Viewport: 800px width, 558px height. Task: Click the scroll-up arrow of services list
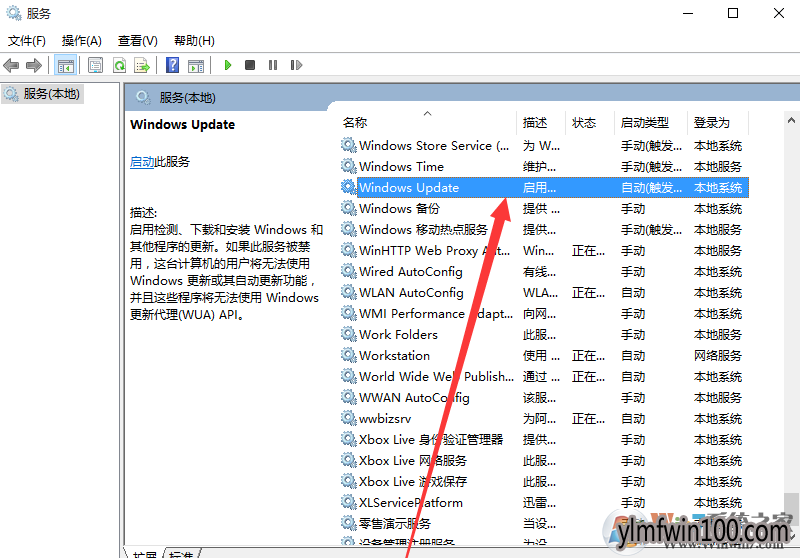pos(791,120)
